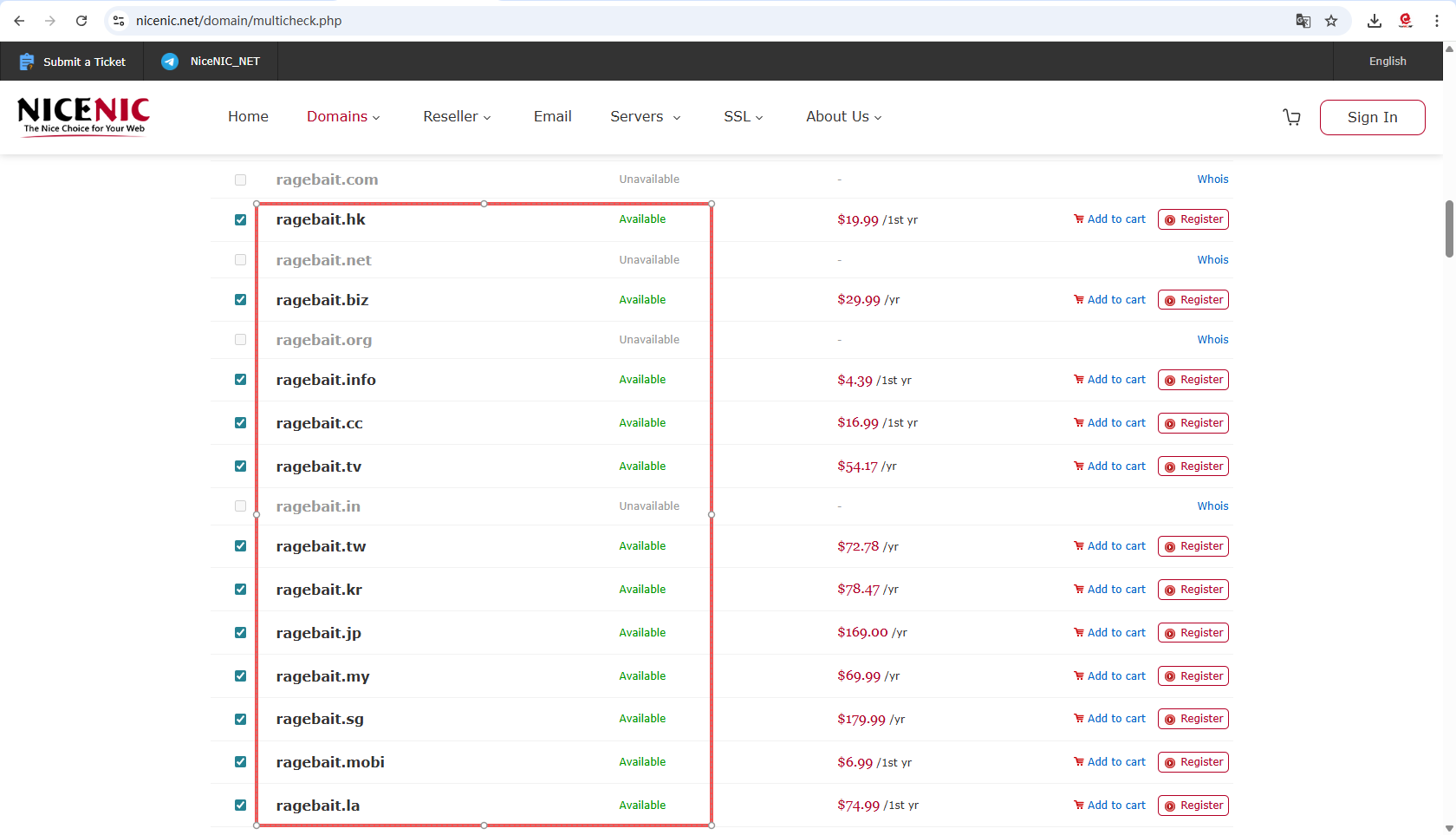Open the Email menu item
This screenshot has width=1456, height=835.
pyautogui.click(x=552, y=117)
